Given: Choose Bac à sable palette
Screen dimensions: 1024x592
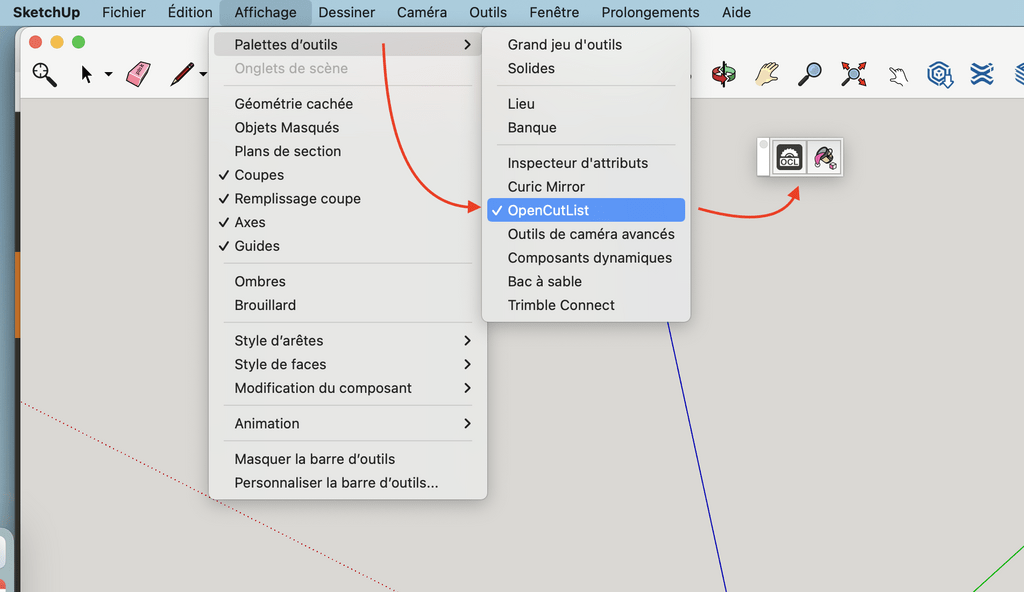Looking at the screenshot, I should (x=586, y=282).
